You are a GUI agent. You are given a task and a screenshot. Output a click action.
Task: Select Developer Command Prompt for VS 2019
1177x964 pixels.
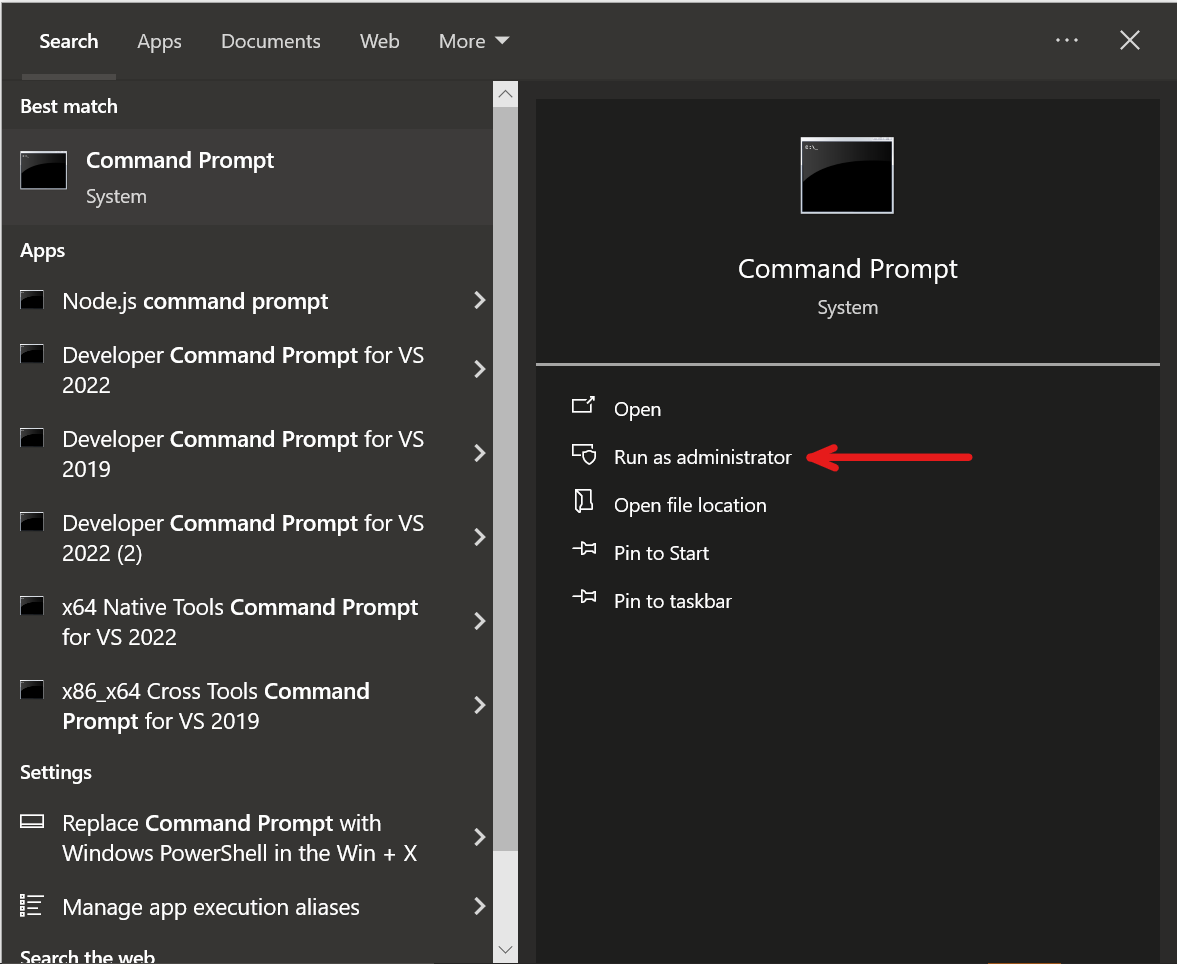(248, 453)
